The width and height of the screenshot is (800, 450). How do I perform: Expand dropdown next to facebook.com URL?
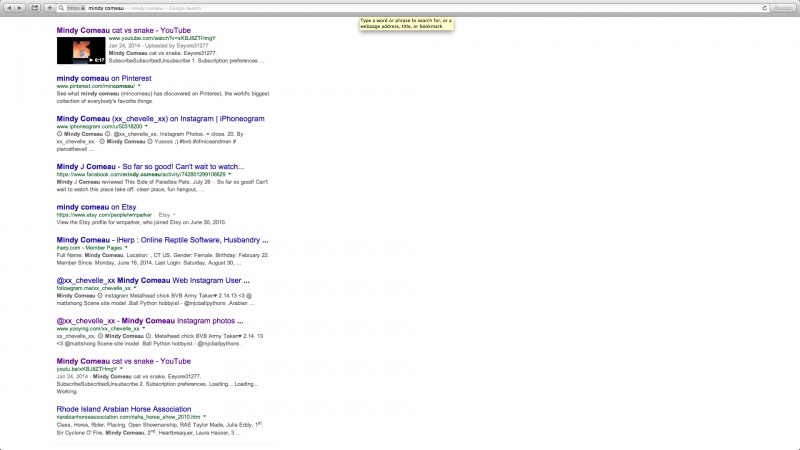click(x=230, y=174)
